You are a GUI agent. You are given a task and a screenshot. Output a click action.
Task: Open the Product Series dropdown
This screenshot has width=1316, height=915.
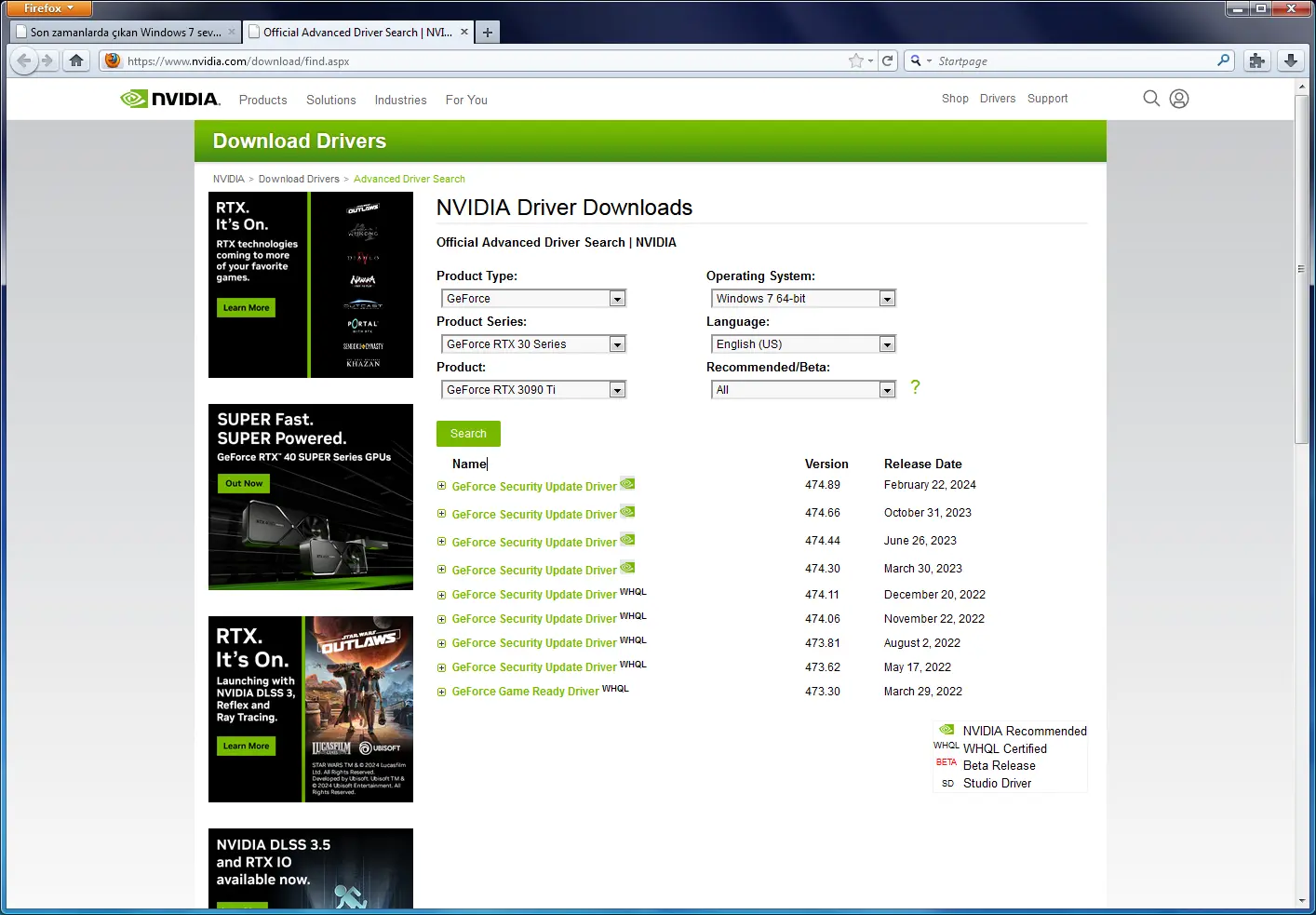click(533, 344)
